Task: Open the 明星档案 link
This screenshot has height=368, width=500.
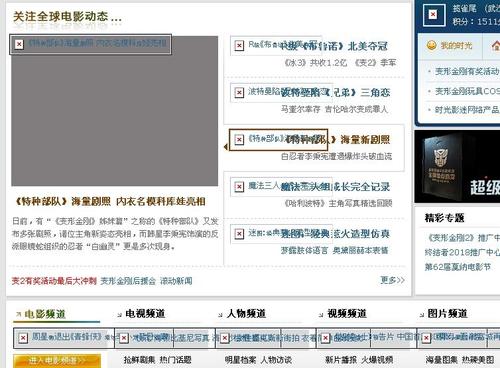Action: pyautogui.click(x=240, y=360)
